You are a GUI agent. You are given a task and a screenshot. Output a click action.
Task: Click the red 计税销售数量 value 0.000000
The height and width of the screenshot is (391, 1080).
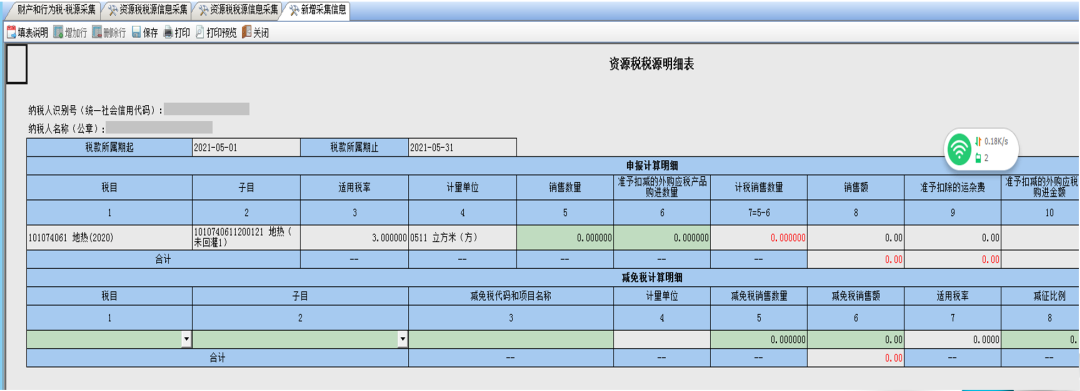click(758, 238)
